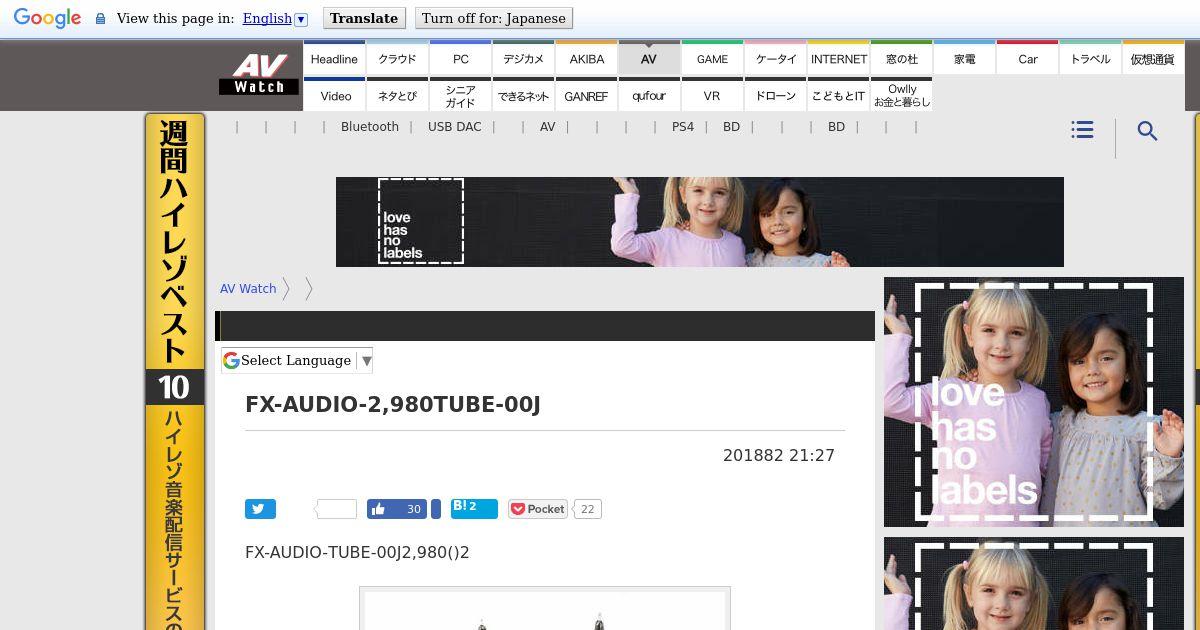Image resolution: width=1200 pixels, height=630 pixels.
Task: Click the Hatena bookmark B! button
Action: tap(474, 508)
